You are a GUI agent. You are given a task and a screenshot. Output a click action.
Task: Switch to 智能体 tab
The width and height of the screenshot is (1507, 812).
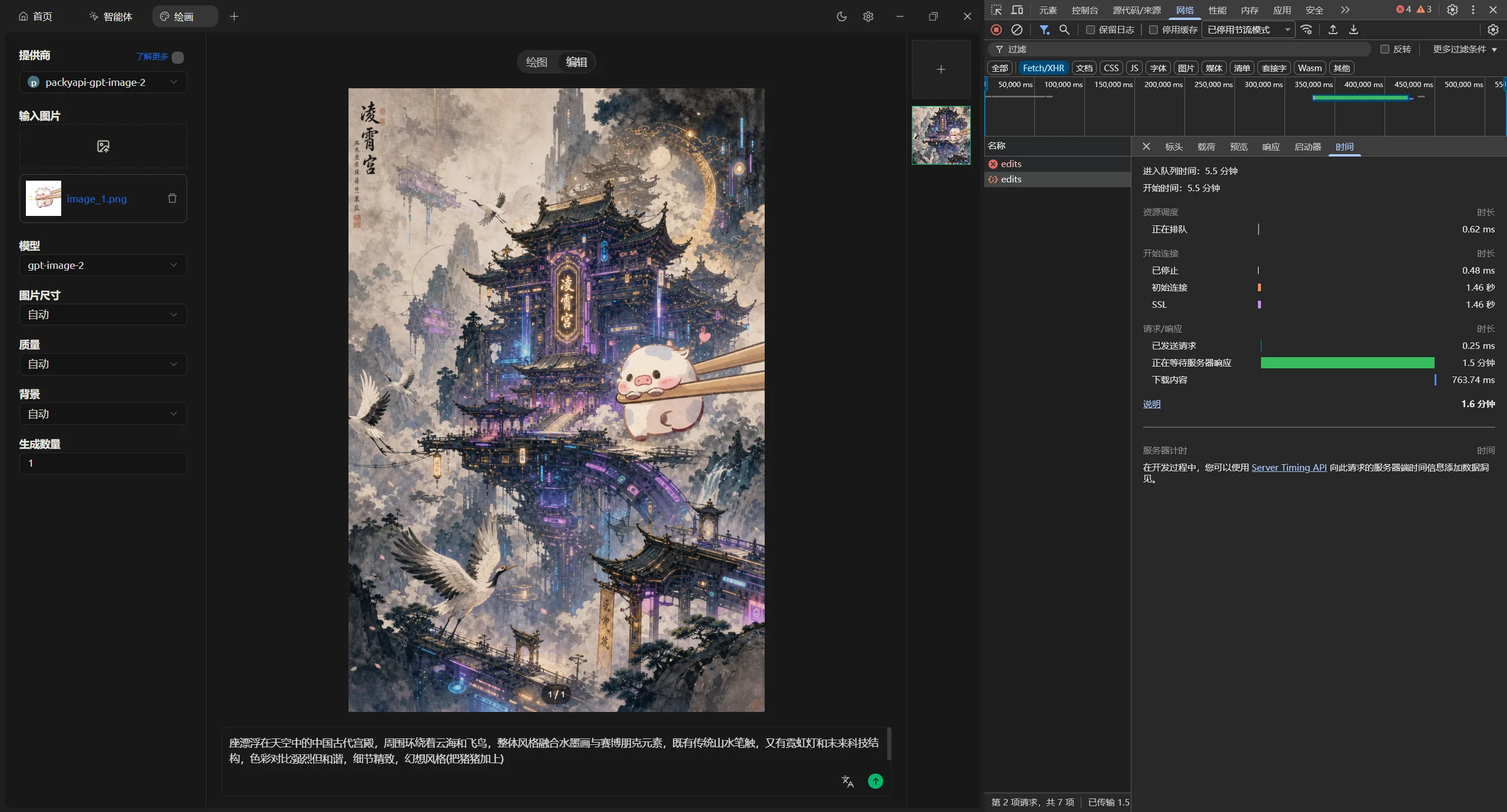[x=111, y=16]
